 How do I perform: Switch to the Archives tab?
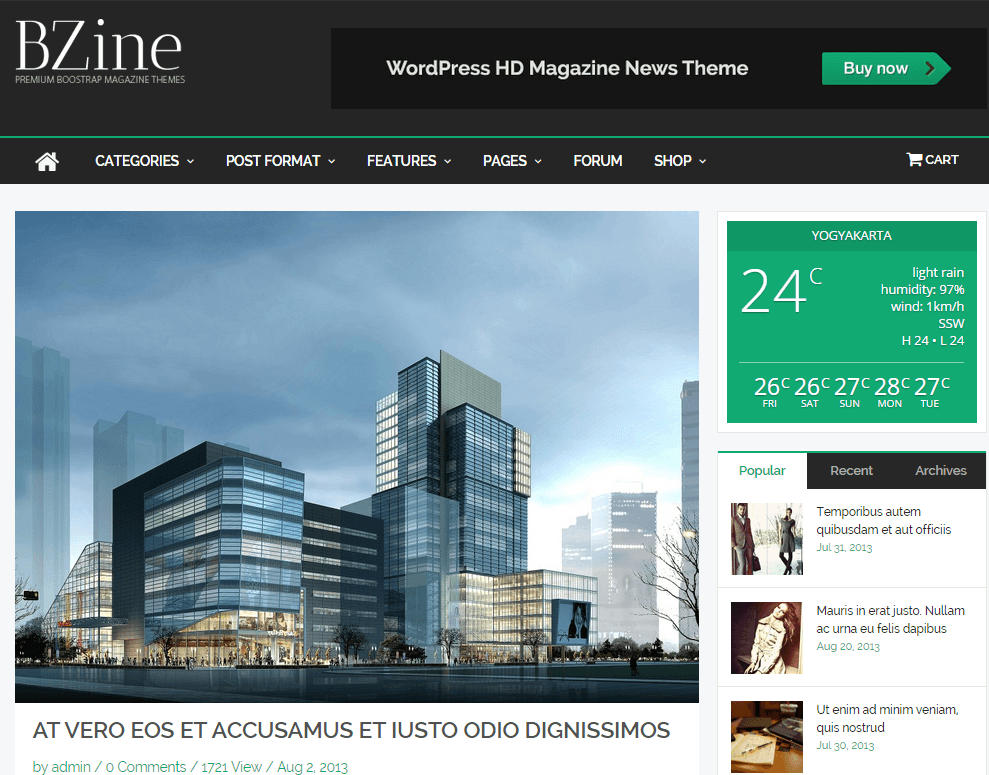click(x=940, y=471)
